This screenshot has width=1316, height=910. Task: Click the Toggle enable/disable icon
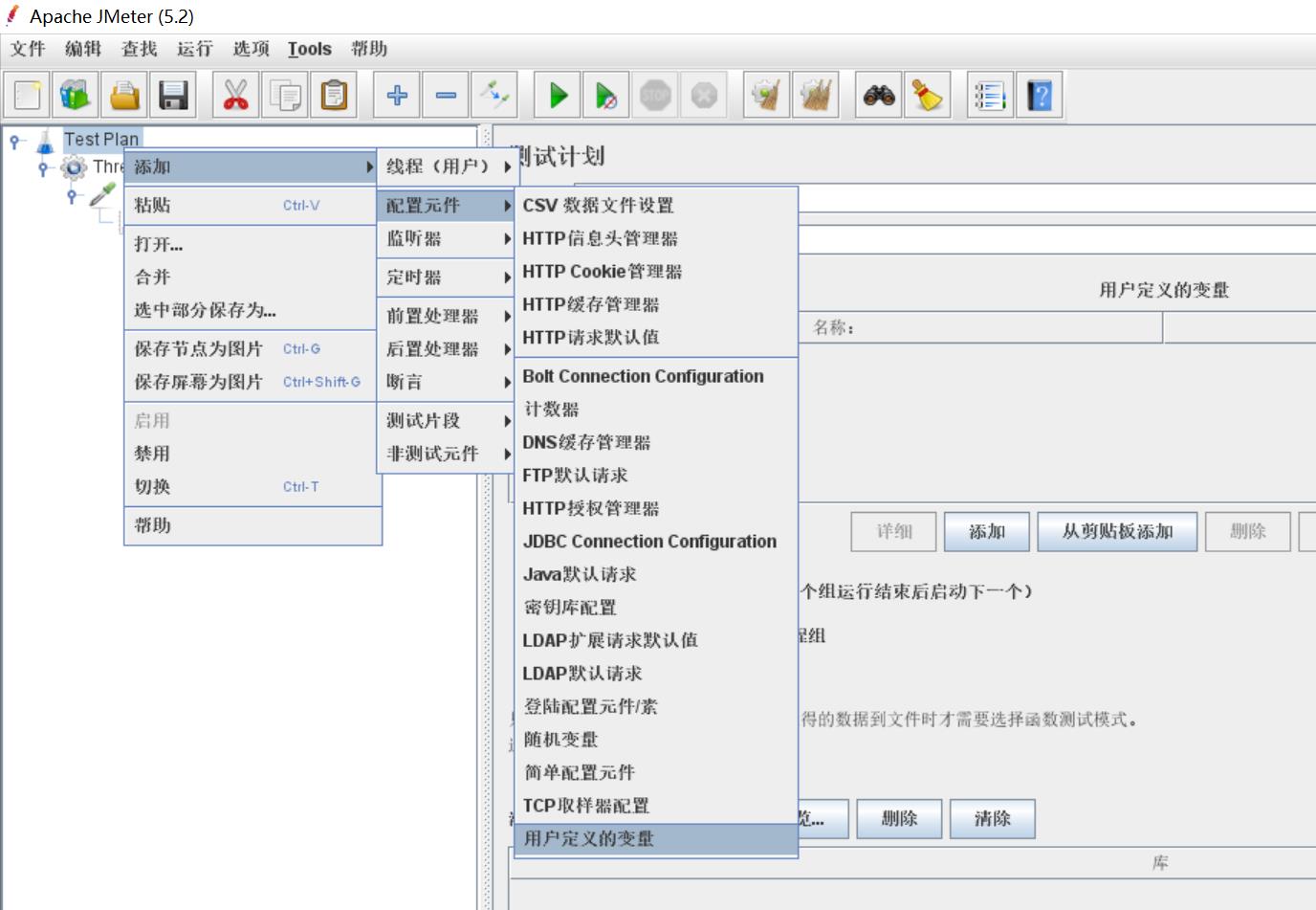click(494, 95)
